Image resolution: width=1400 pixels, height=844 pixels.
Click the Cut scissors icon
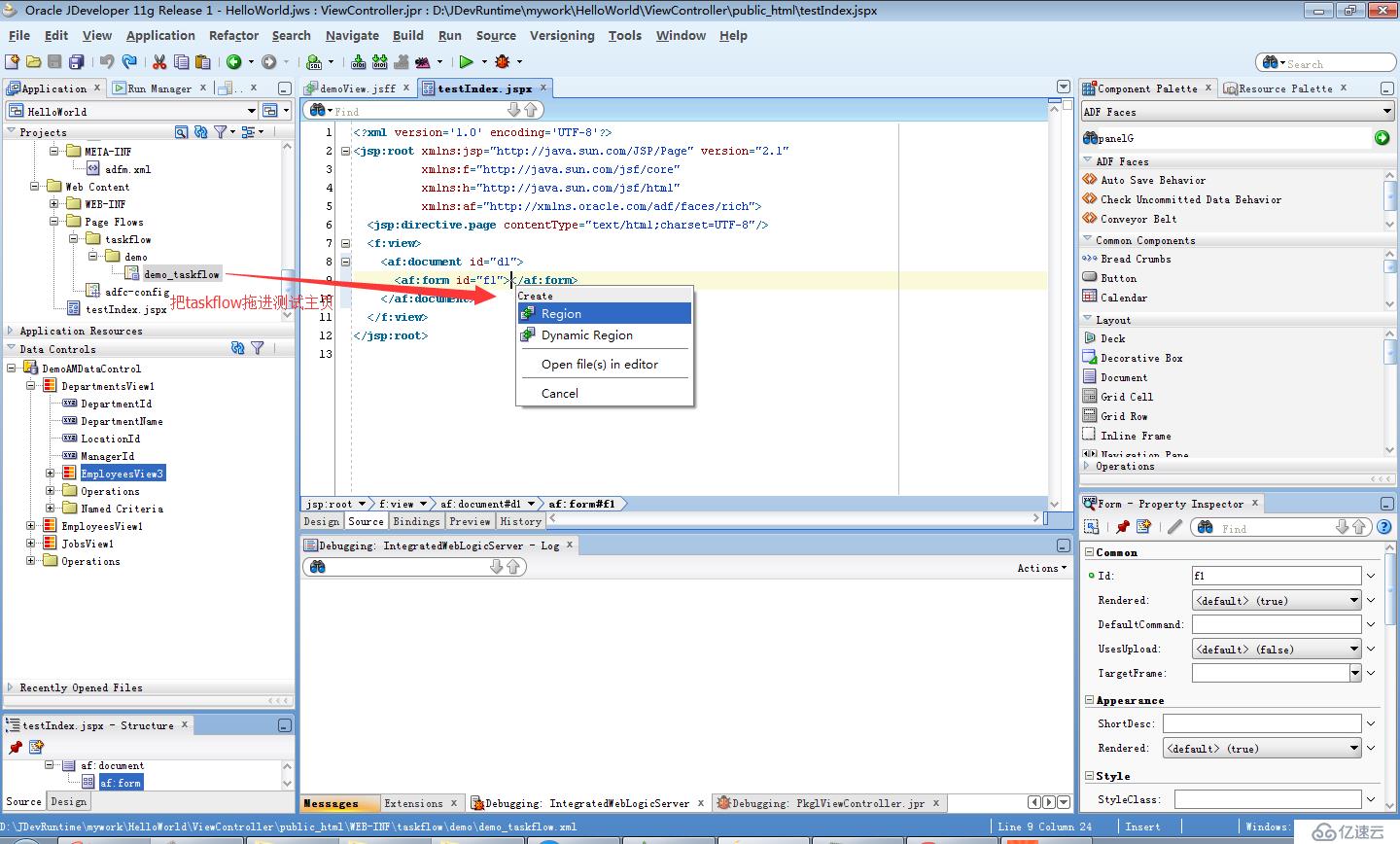tap(159, 62)
